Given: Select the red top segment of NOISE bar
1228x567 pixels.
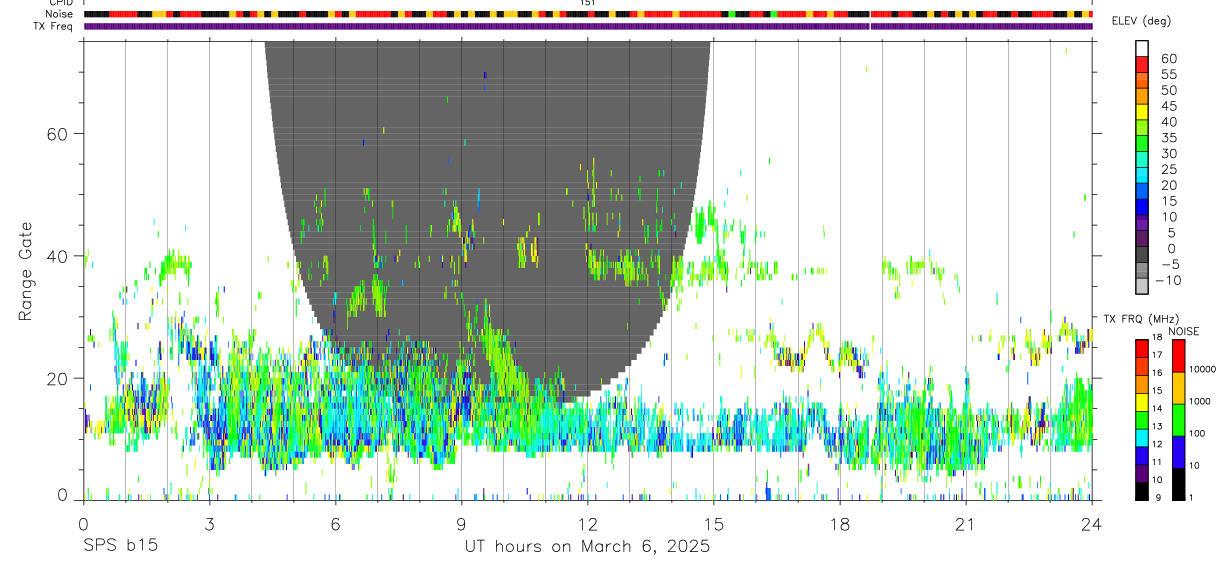Looking at the screenshot, I should [1178, 356].
